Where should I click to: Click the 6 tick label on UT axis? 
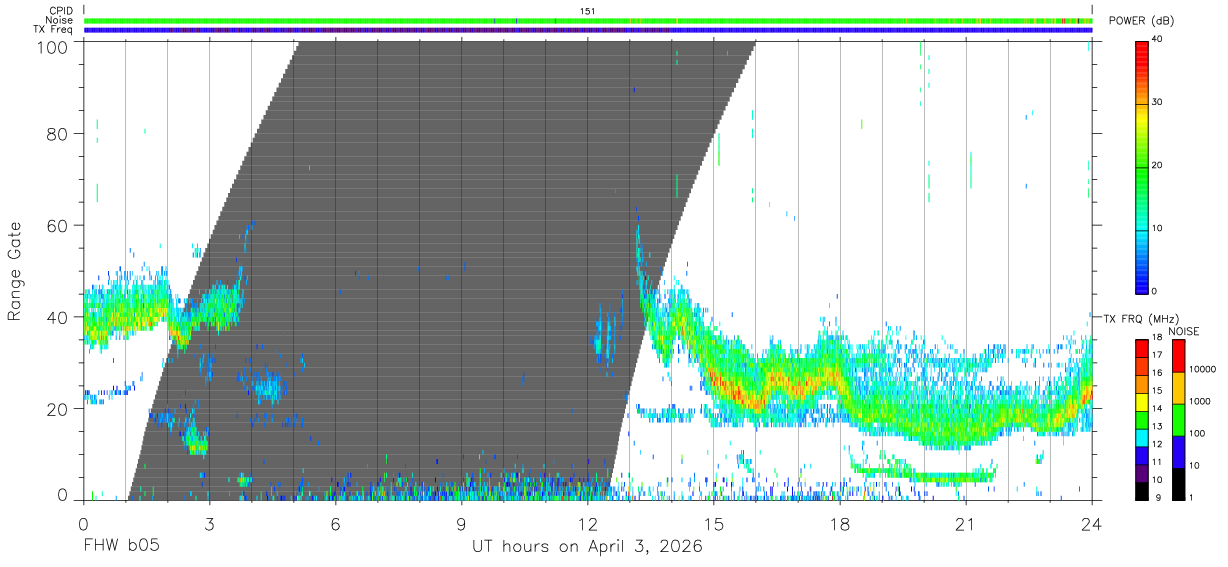coord(335,525)
